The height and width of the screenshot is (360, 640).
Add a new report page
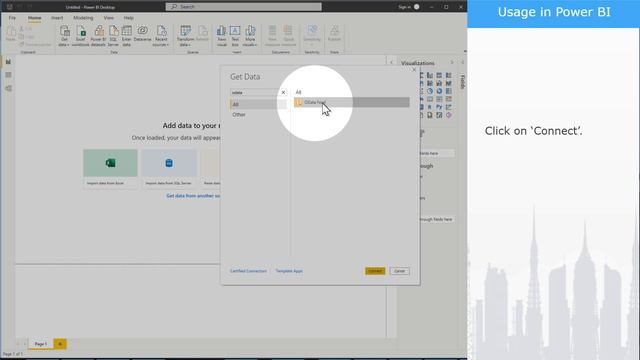click(60, 344)
